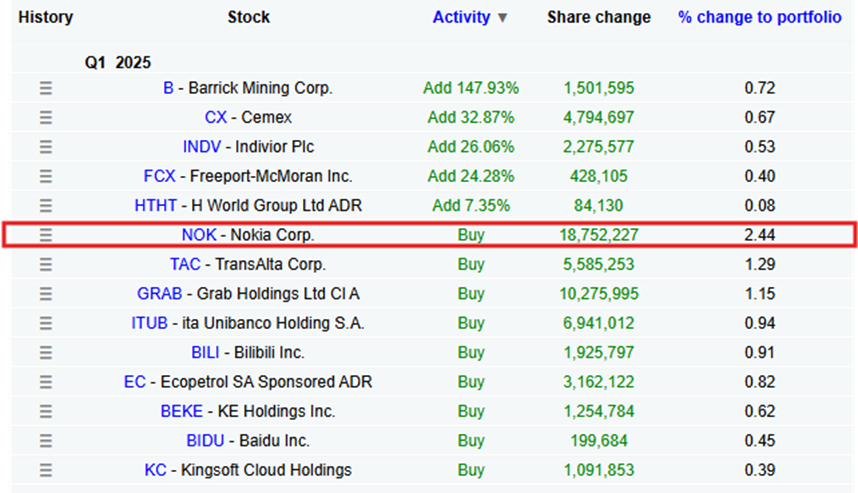Follow the HTHT stock link
858x493 pixels.
(155, 206)
